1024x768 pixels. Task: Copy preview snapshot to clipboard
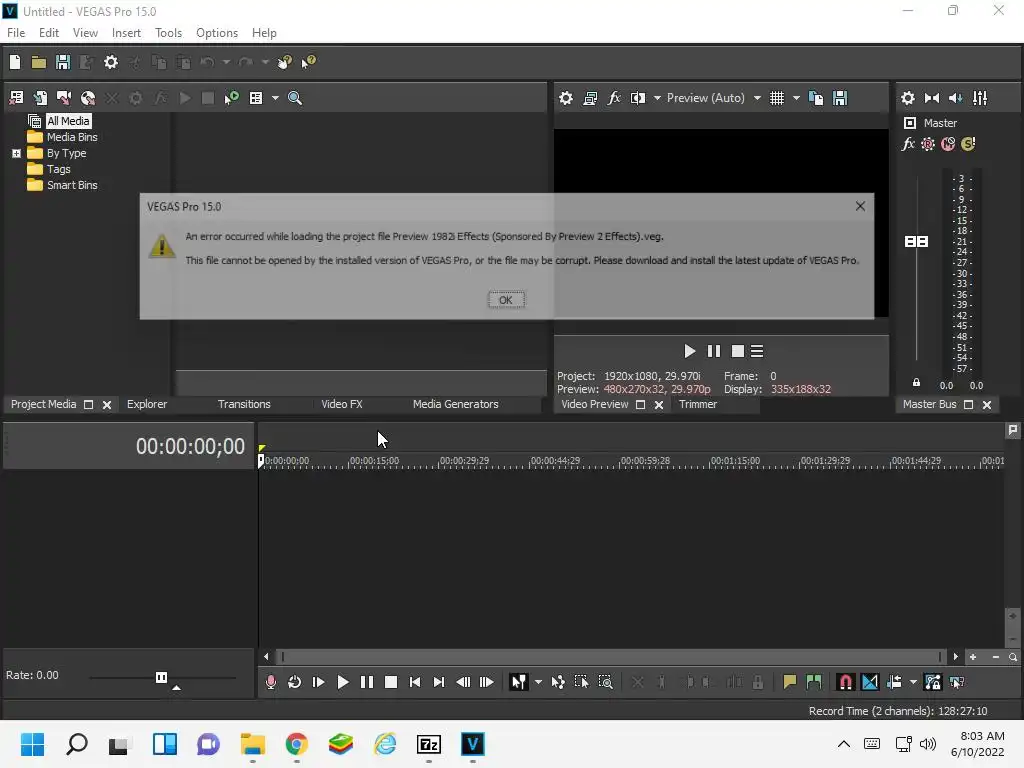816,98
